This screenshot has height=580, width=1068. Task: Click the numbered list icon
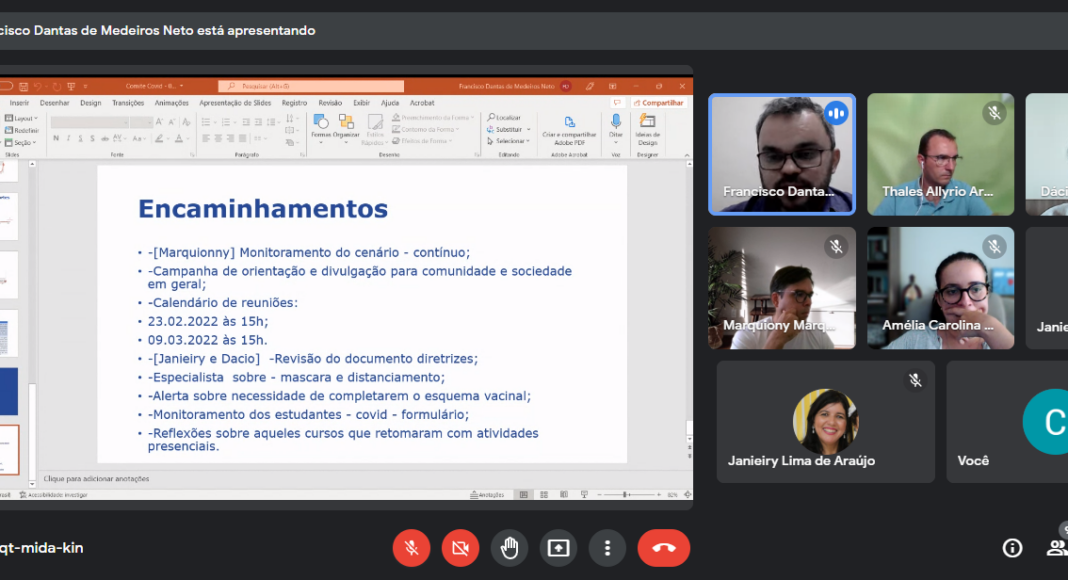[x=225, y=122]
